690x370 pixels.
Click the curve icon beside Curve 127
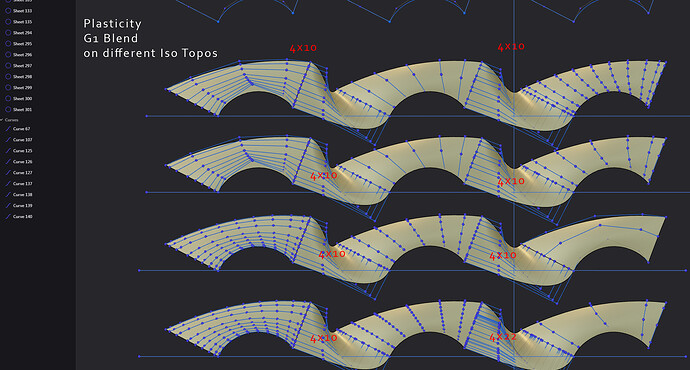pos(8,173)
